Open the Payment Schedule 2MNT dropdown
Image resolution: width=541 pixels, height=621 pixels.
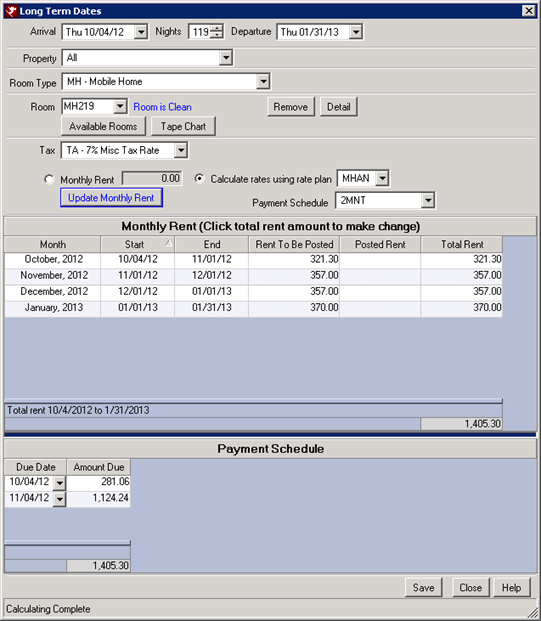pos(427,200)
